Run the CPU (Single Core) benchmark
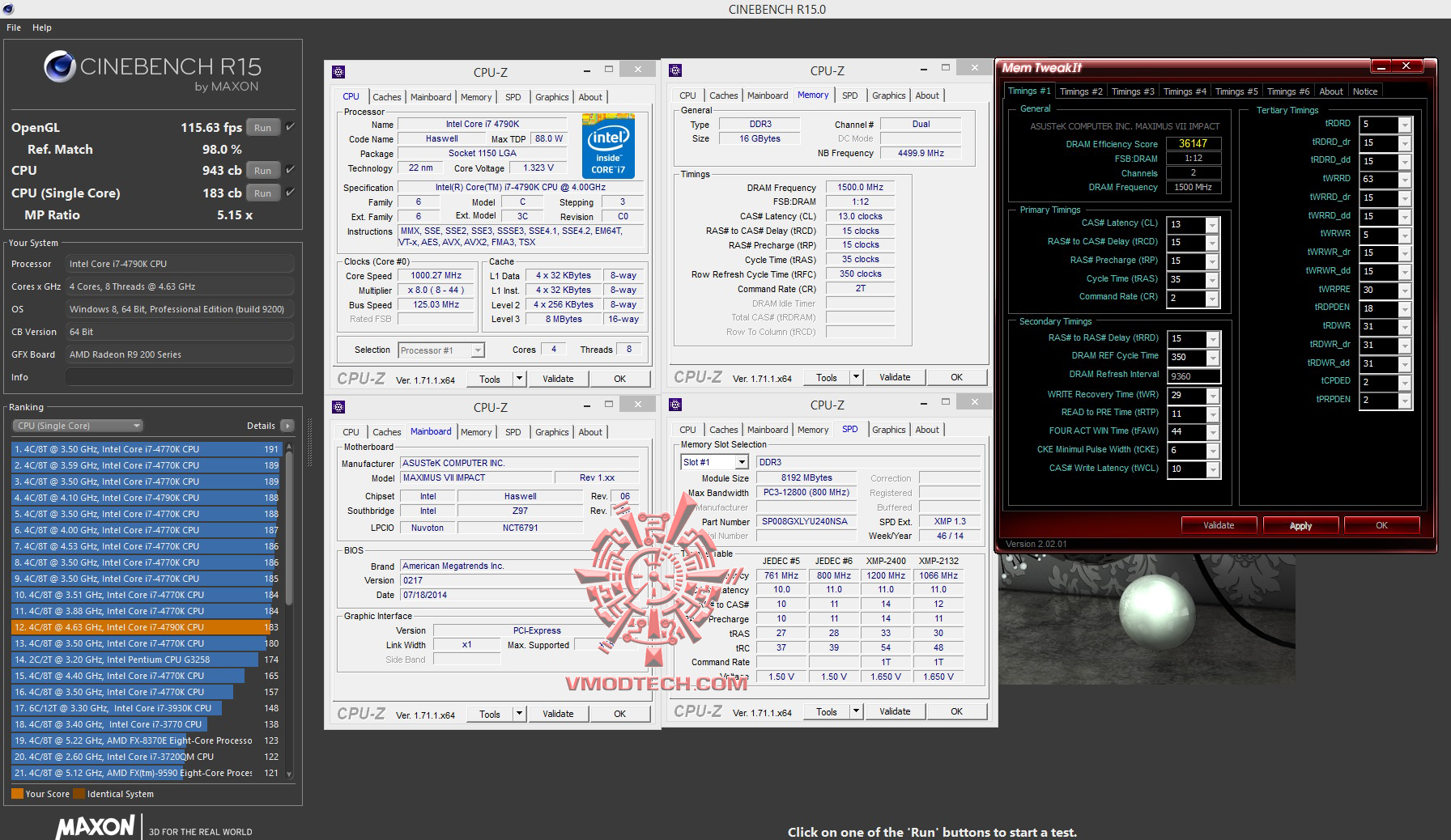The width and height of the screenshot is (1451, 840). (263, 193)
